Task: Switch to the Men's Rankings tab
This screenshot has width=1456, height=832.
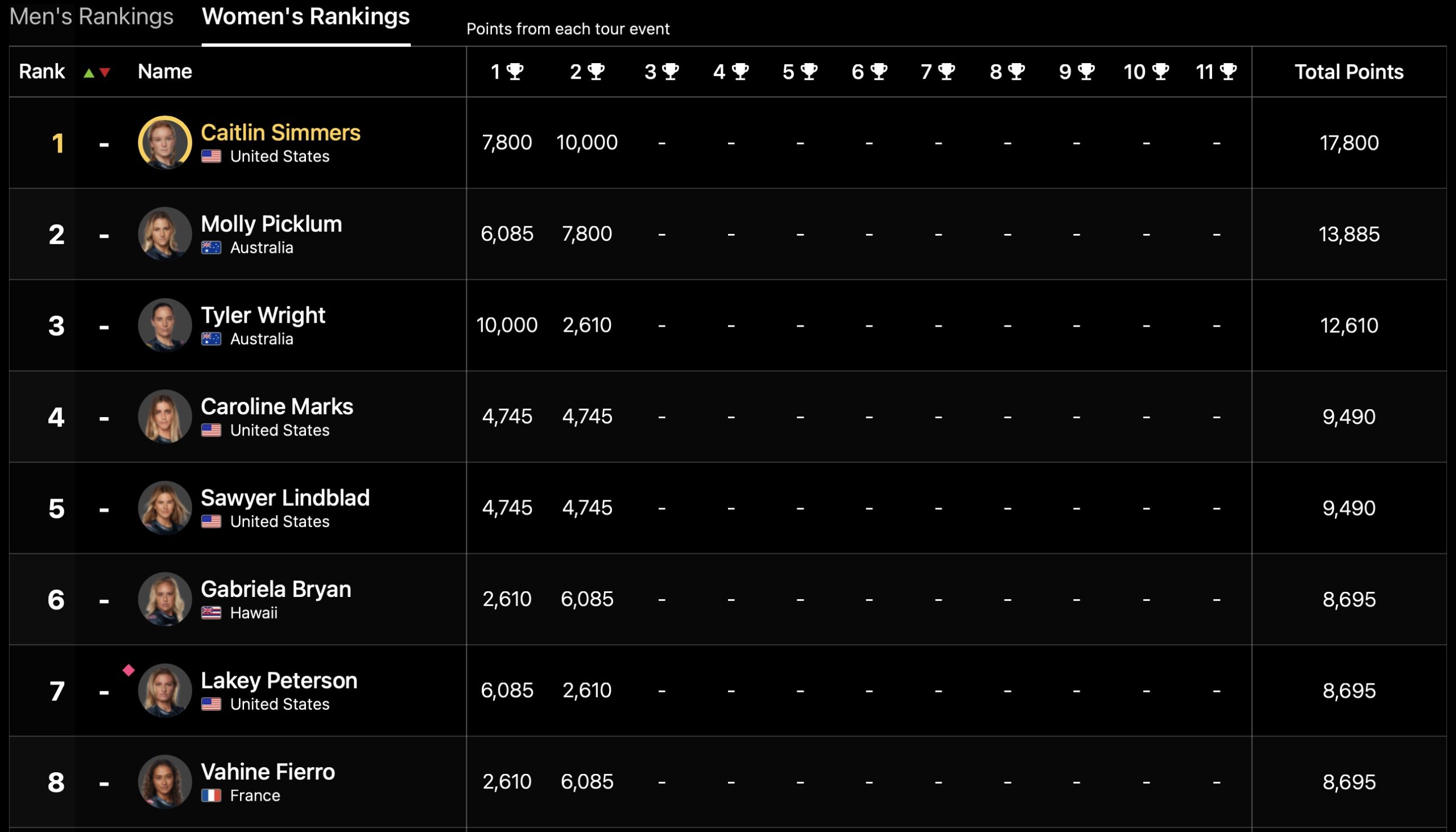Action: [92, 17]
